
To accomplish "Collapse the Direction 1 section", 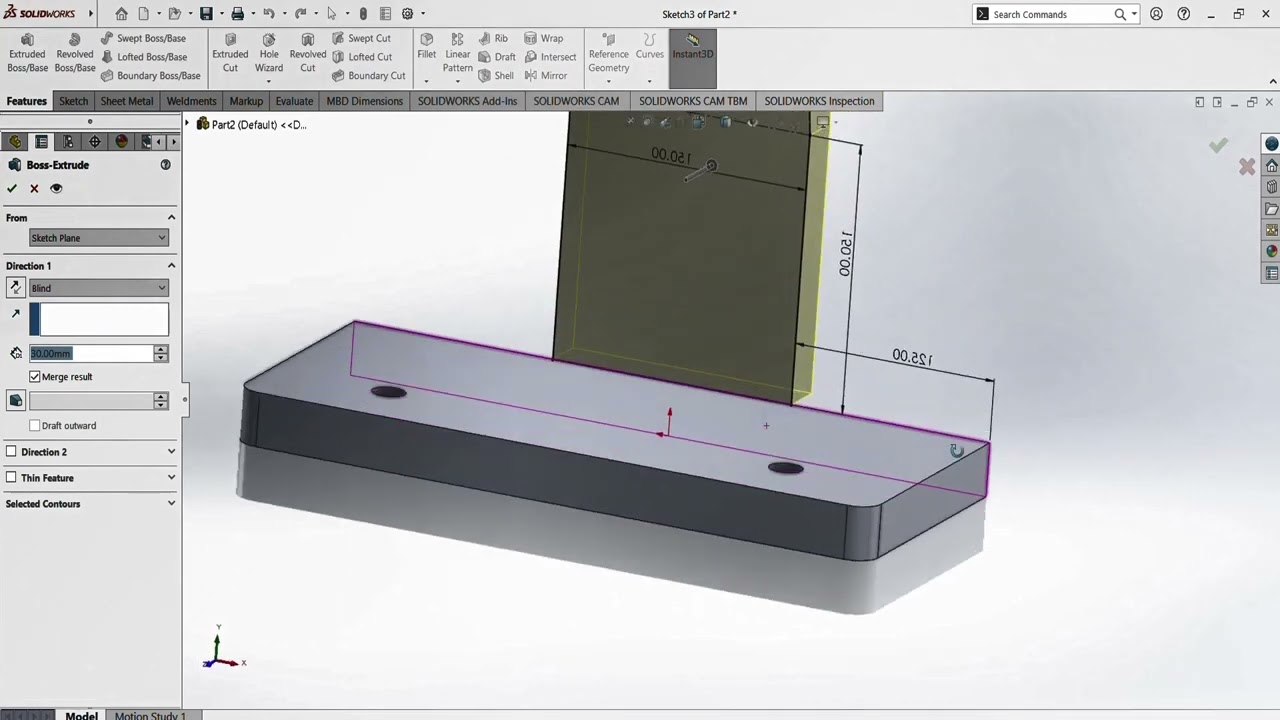I will pos(171,266).
